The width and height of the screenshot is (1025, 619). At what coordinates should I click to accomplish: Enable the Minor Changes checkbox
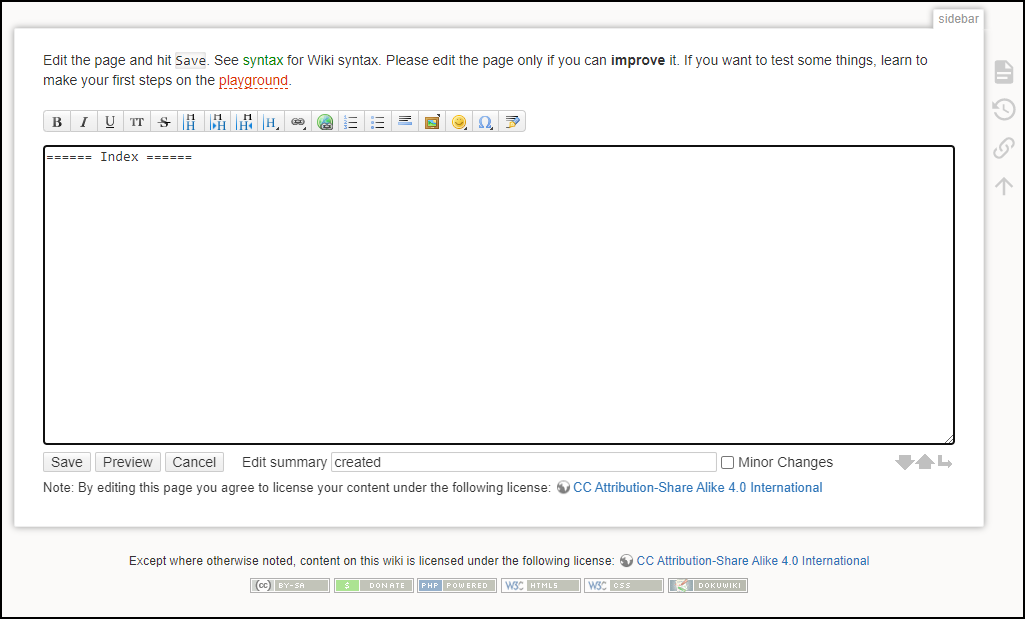[728, 462]
